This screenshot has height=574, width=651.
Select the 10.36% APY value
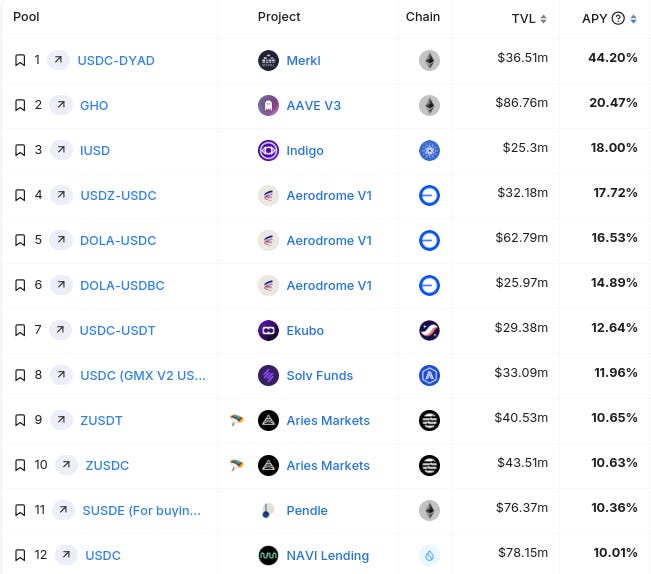(x=614, y=507)
